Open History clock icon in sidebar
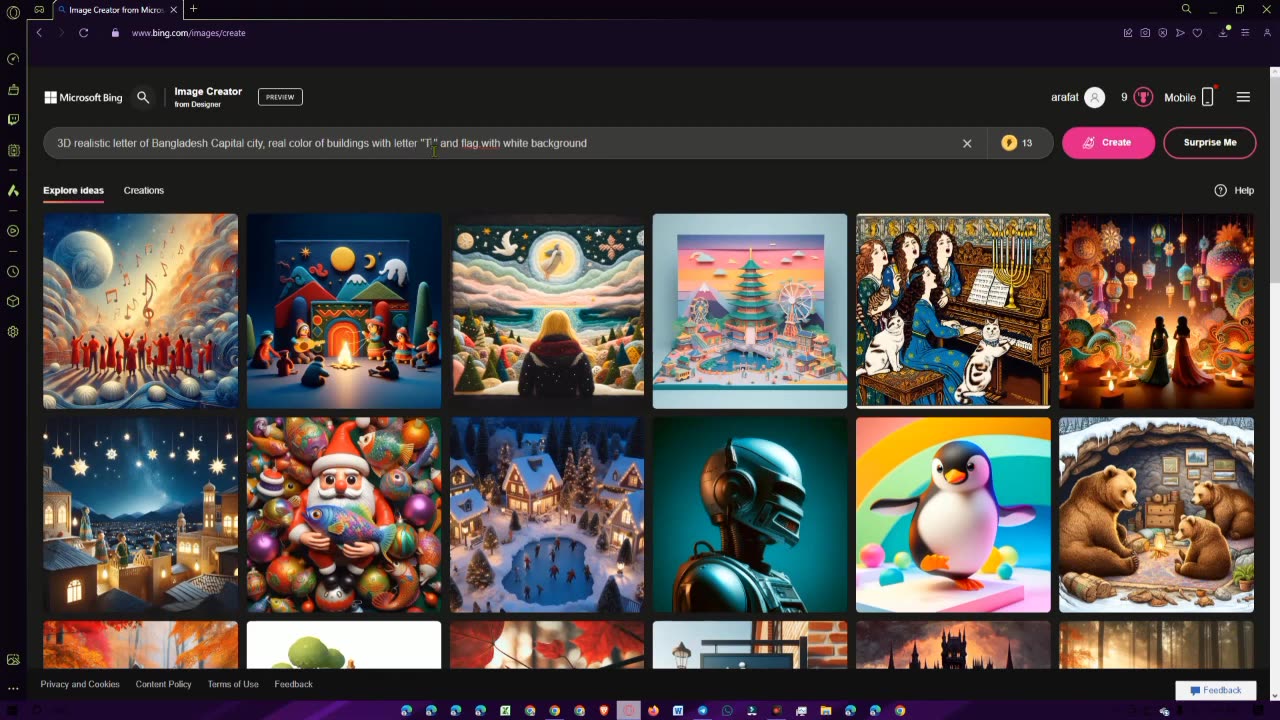 coord(13,271)
